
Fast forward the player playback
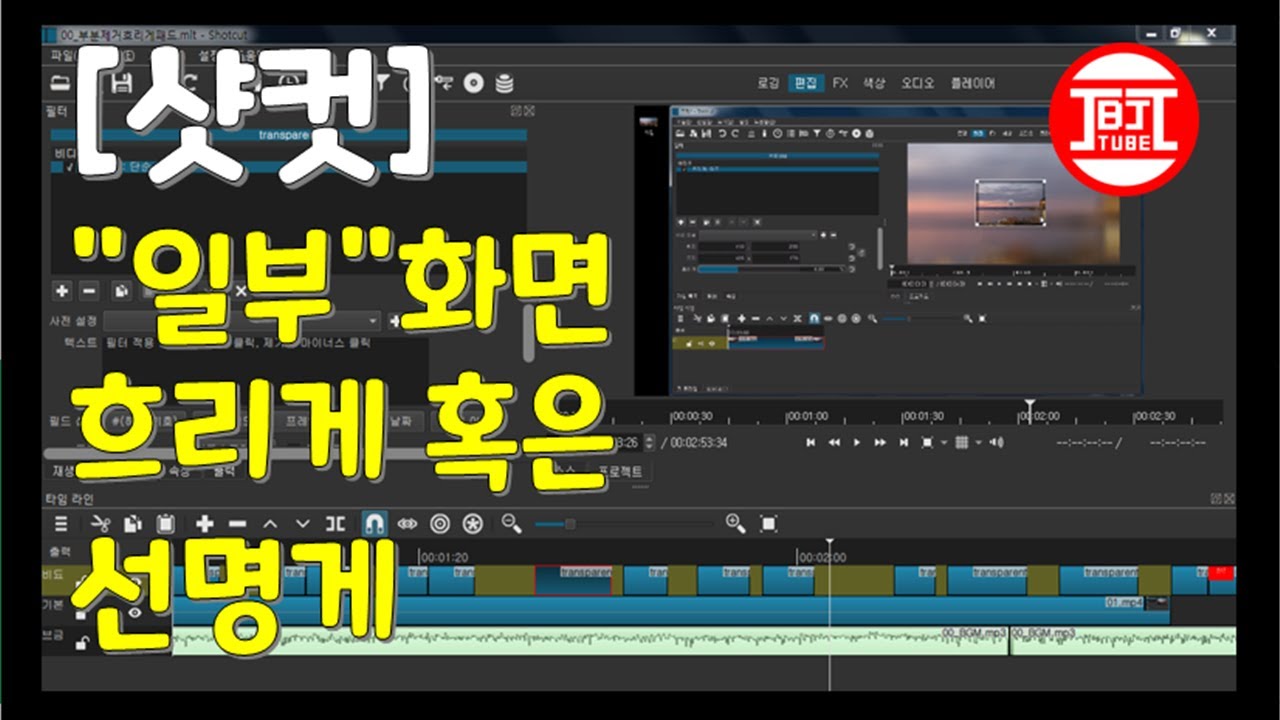pos(880,442)
